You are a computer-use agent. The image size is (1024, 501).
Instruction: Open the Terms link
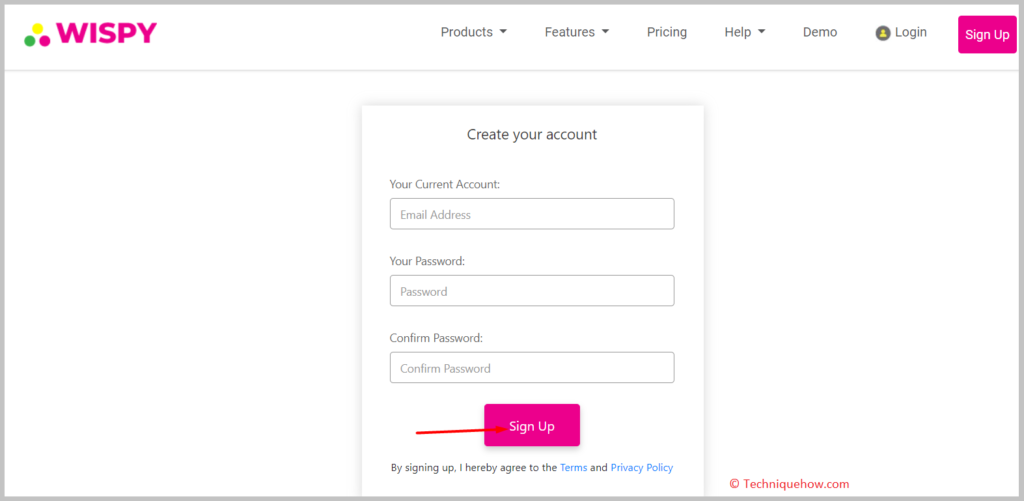(573, 468)
